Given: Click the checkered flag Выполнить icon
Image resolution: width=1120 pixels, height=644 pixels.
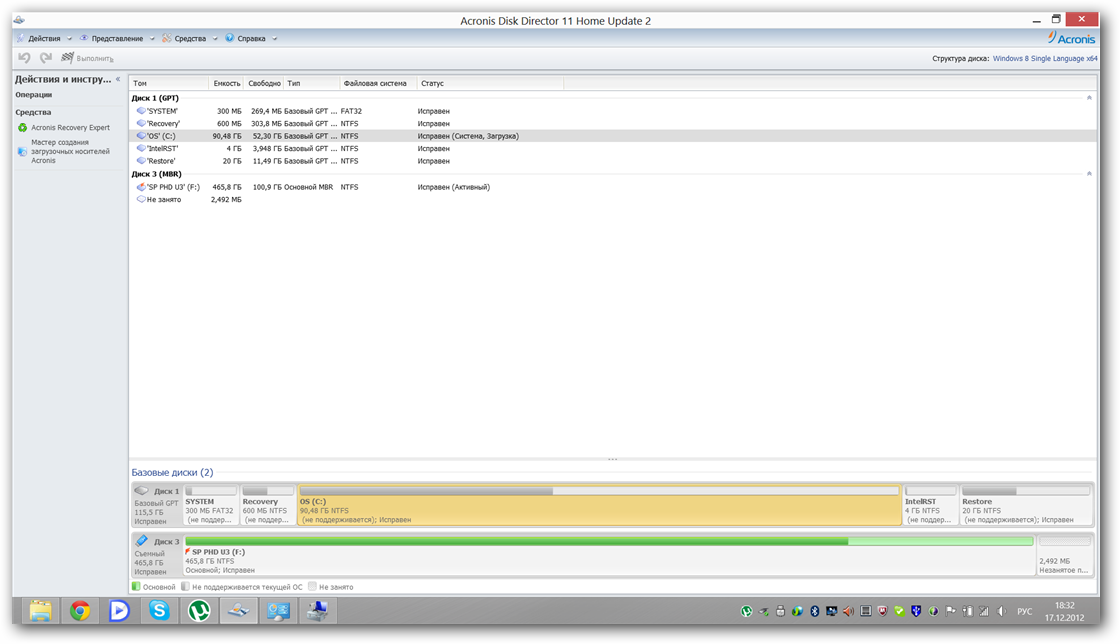Looking at the screenshot, I should coord(67,58).
